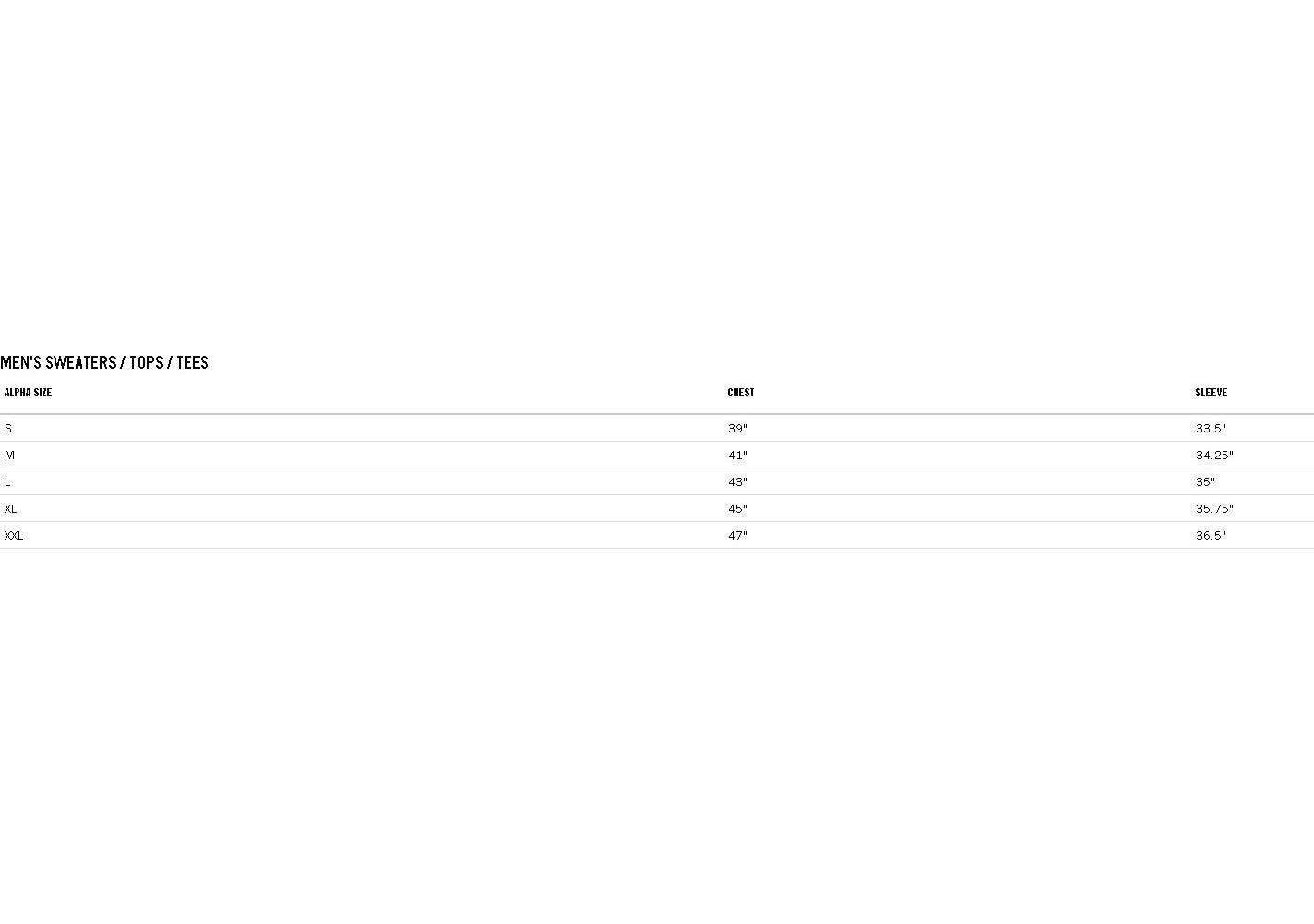Click the 47" chest measurement
Image resolution: width=1314 pixels, height=924 pixels.
click(x=737, y=536)
